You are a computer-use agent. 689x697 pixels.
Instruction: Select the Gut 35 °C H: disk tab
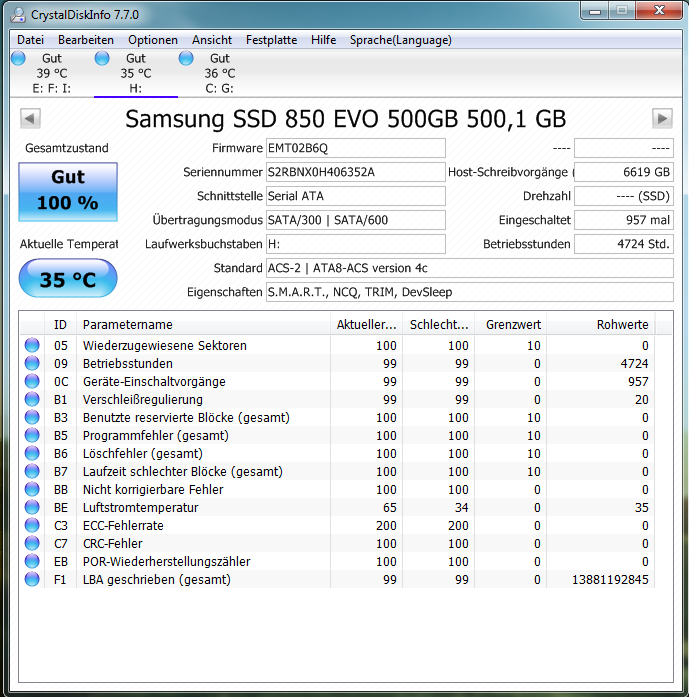tap(136, 73)
